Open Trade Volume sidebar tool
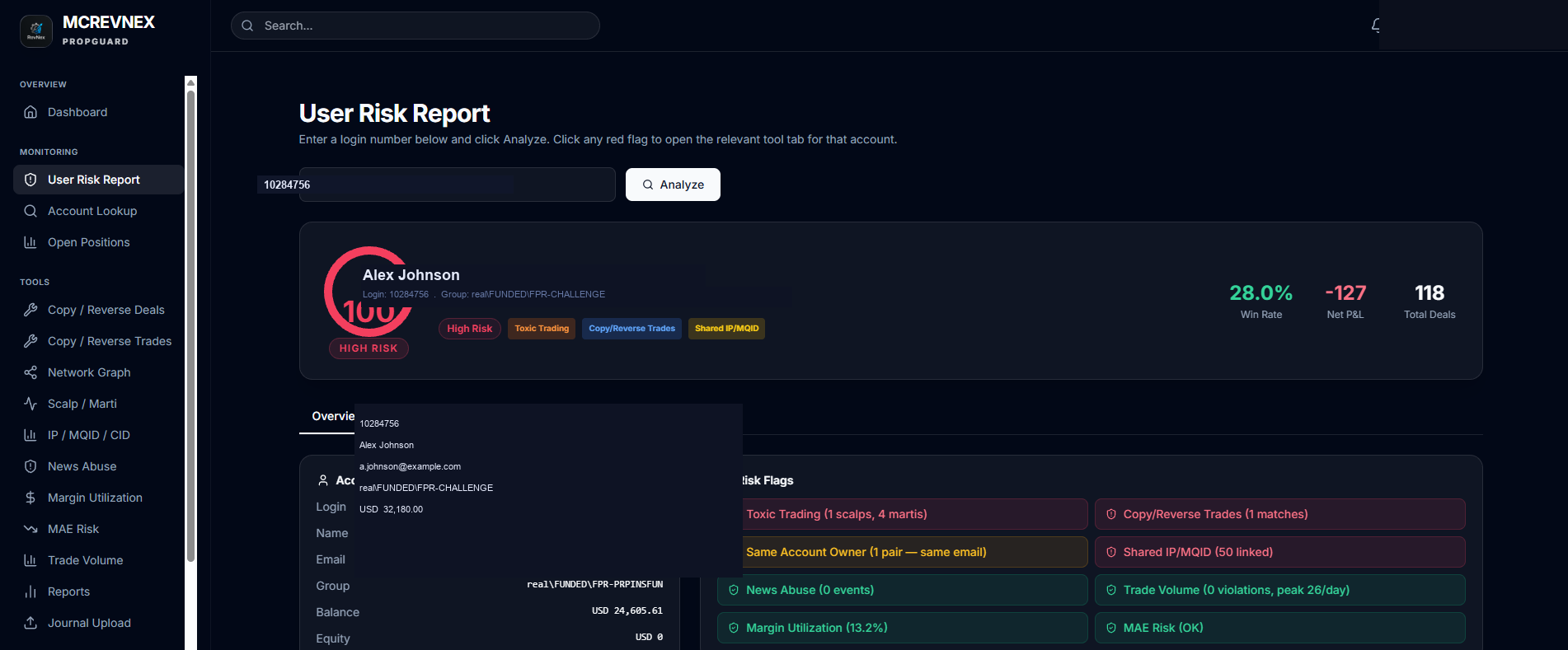This screenshot has width=1568, height=650. tap(98, 560)
